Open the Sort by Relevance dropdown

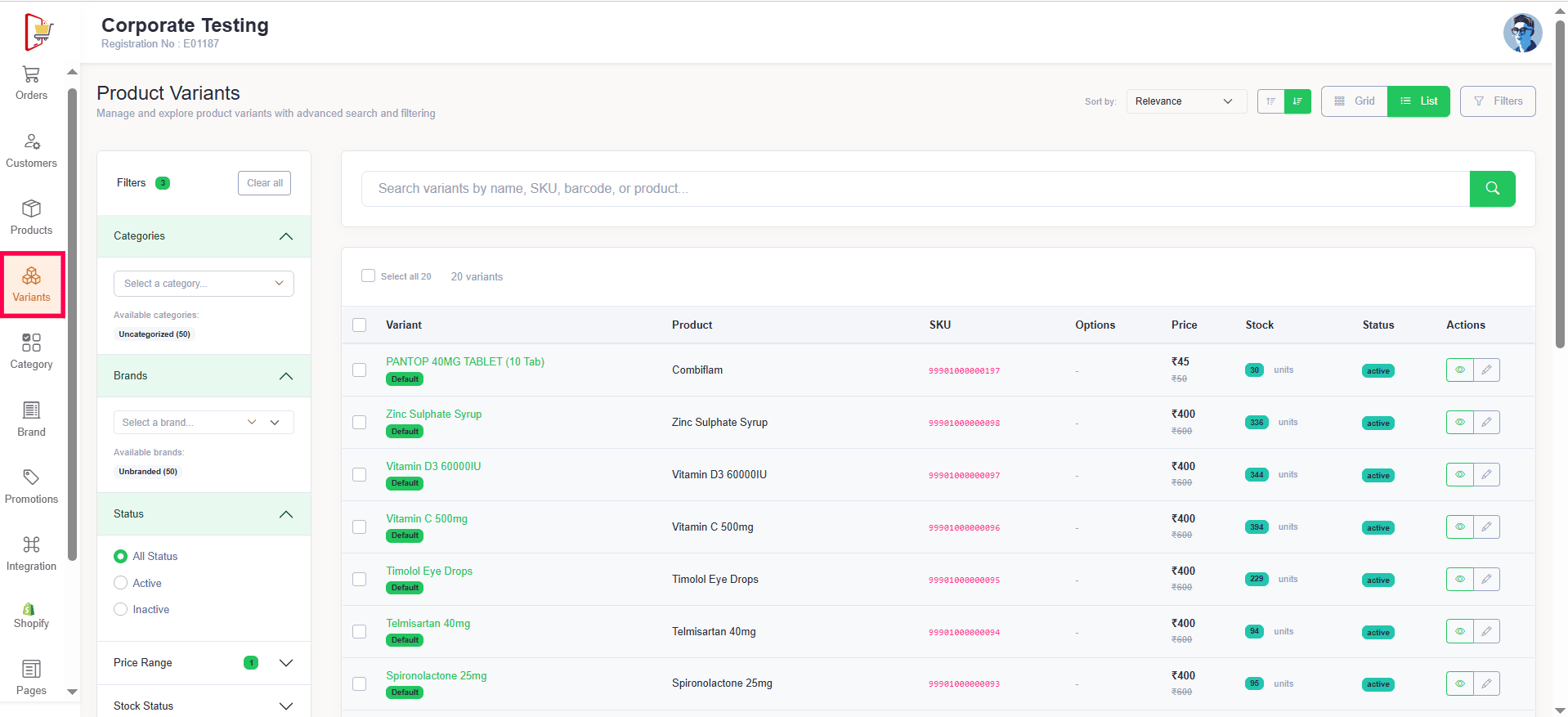(1185, 101)
